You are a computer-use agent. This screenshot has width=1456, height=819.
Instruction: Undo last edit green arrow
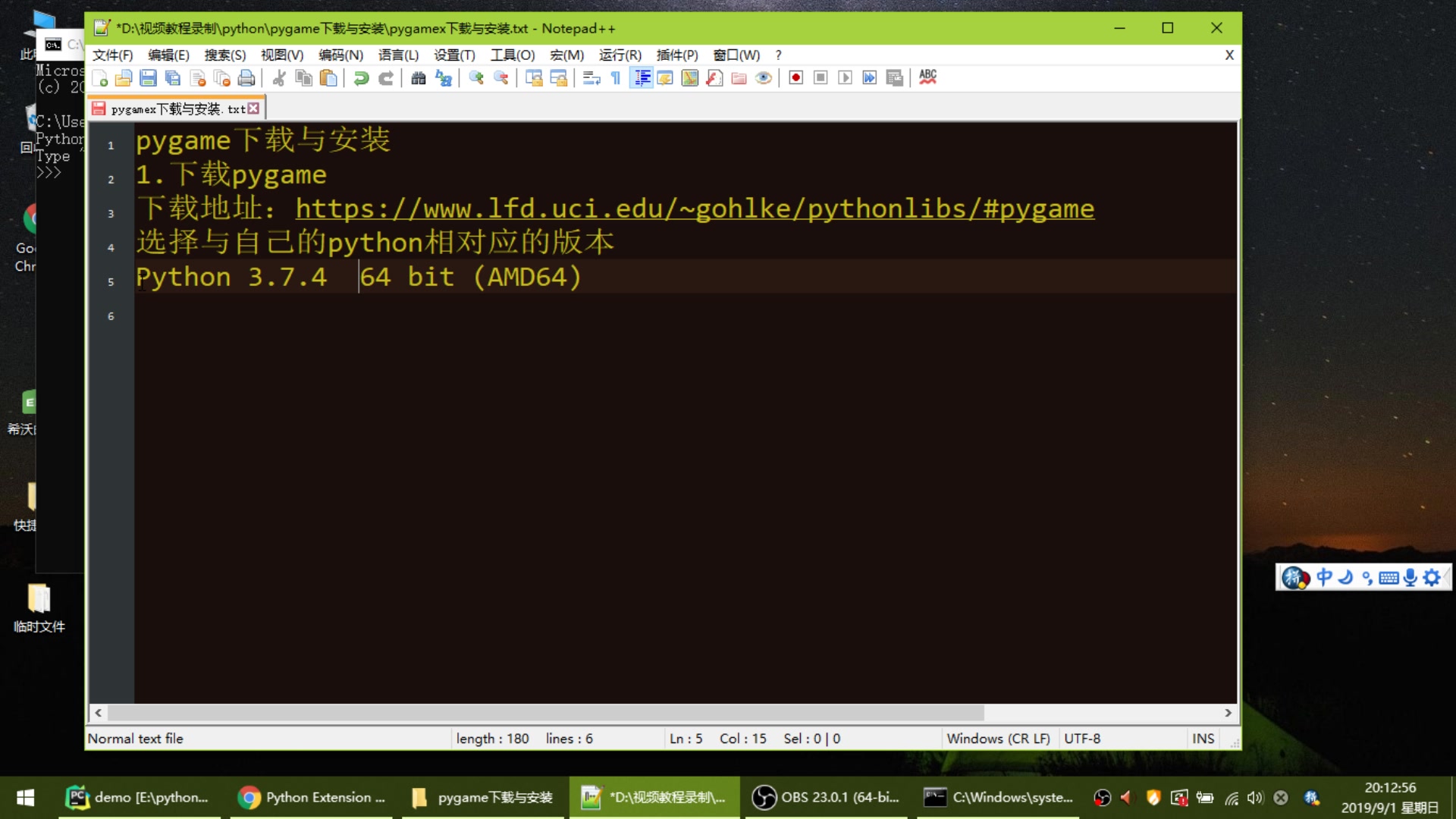(x=361, y=78)
